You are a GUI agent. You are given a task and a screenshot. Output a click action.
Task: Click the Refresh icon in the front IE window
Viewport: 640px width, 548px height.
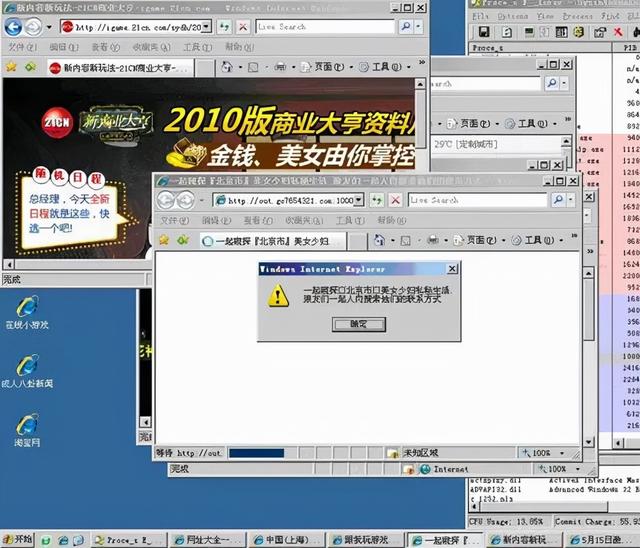(378, 200)
